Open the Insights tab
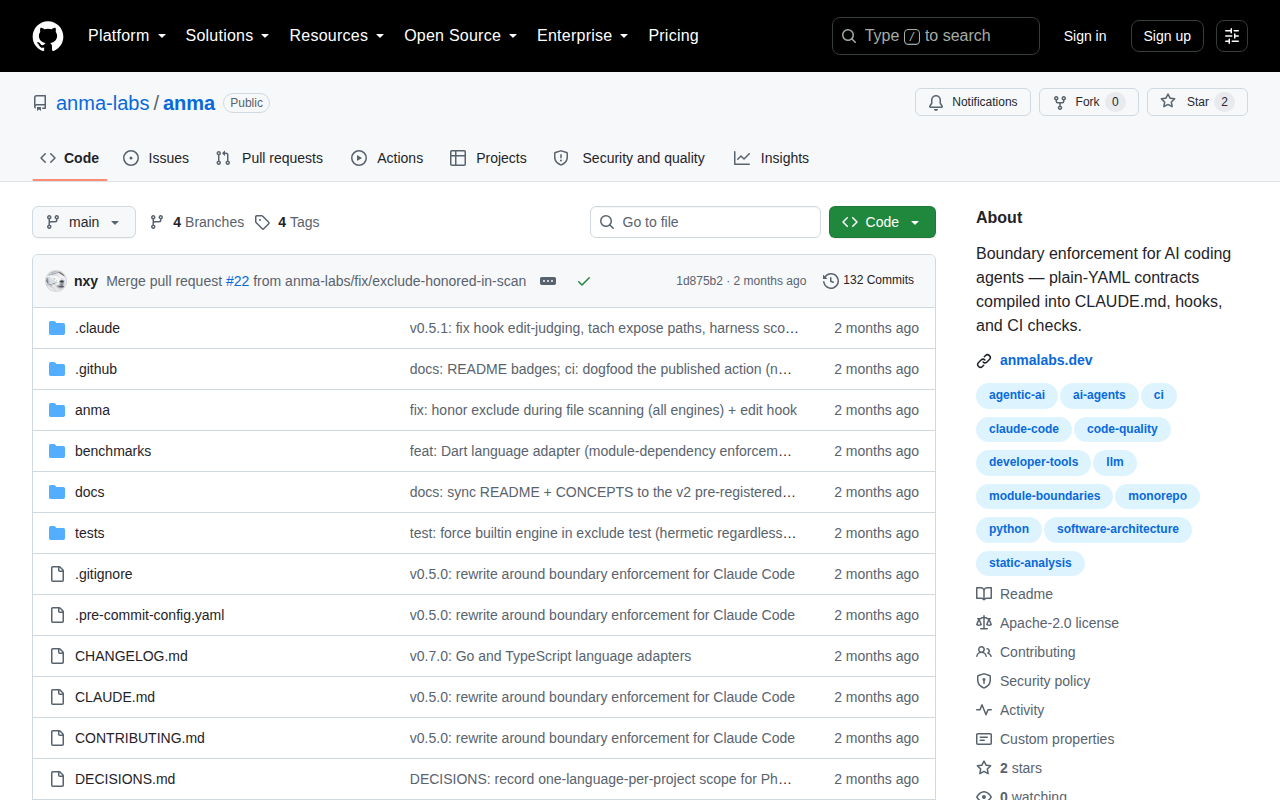This screenshot has height=800, width=1280. pyautogui.click(x=771, y=158)
